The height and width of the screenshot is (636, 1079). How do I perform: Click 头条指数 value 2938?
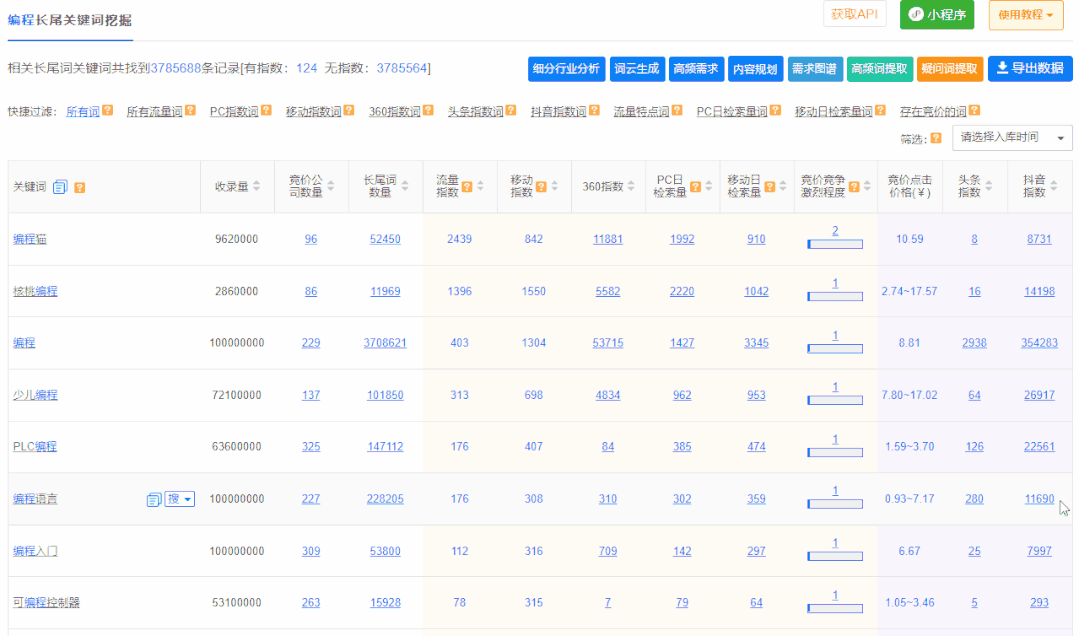click(974, 343)
